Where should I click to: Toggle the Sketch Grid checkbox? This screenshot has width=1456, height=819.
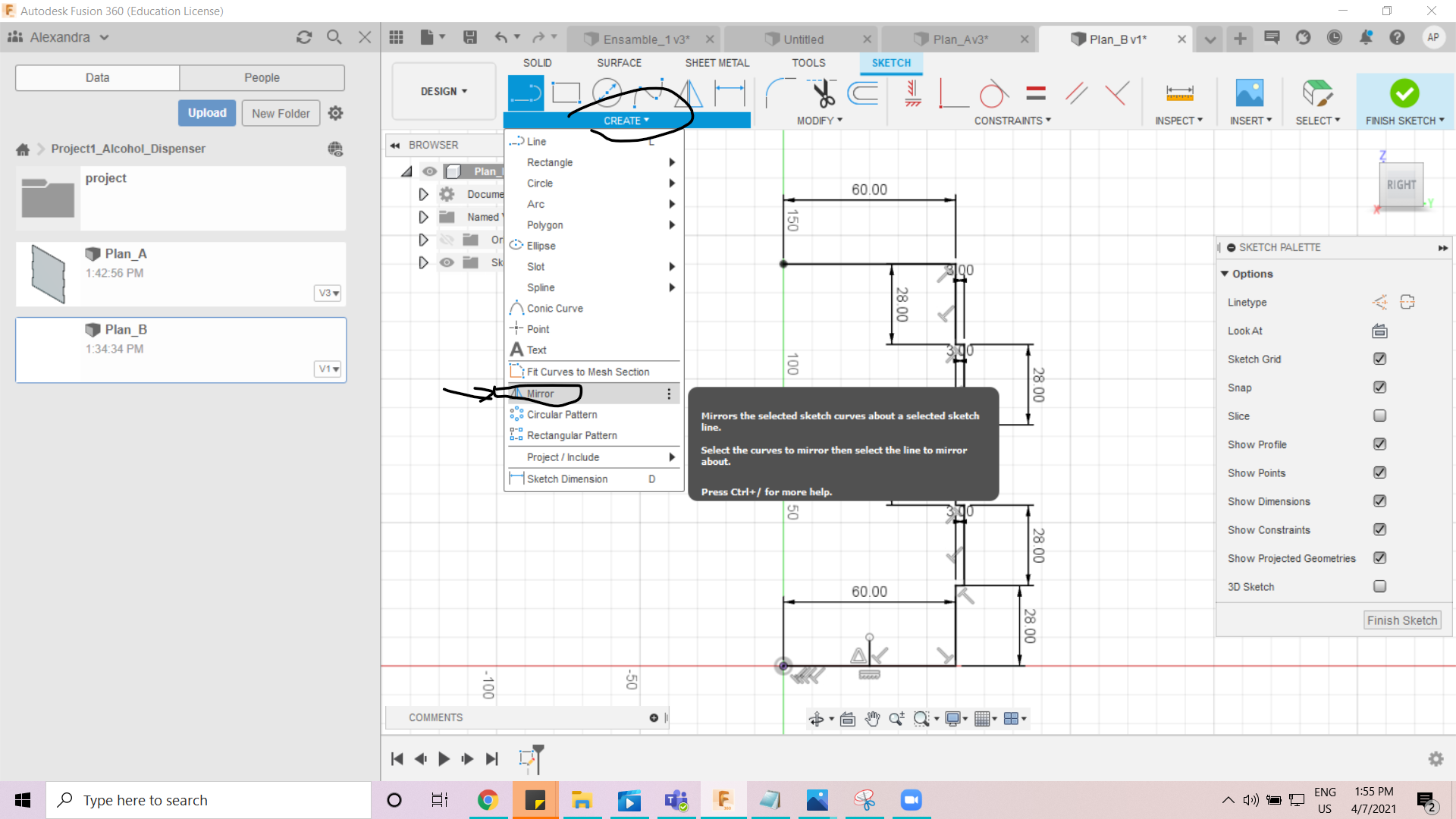pos(1379,359)
